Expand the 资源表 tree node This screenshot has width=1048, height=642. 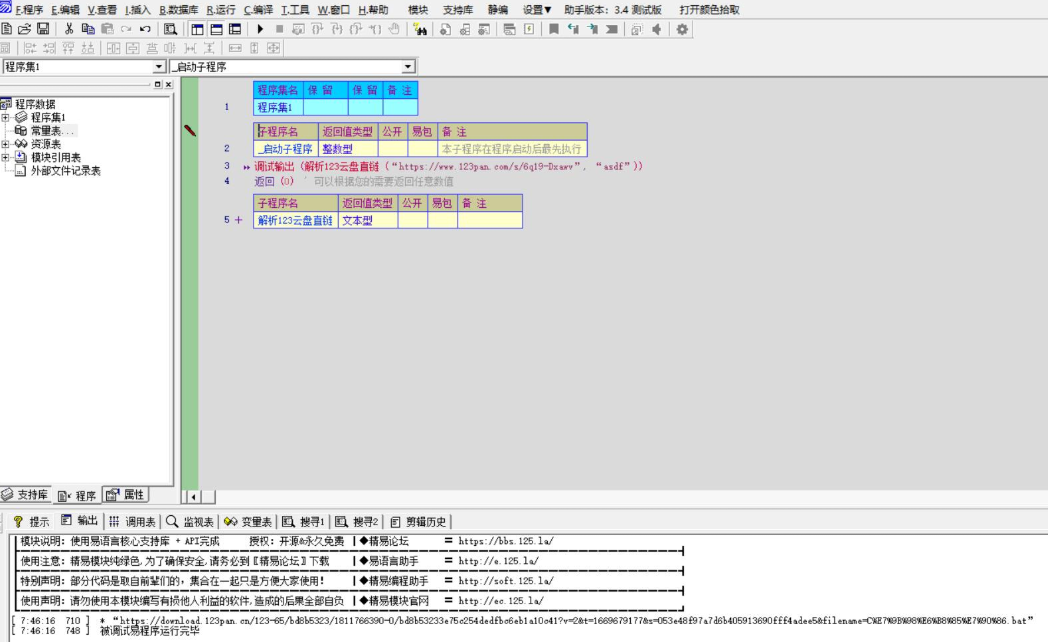[6, 144]
